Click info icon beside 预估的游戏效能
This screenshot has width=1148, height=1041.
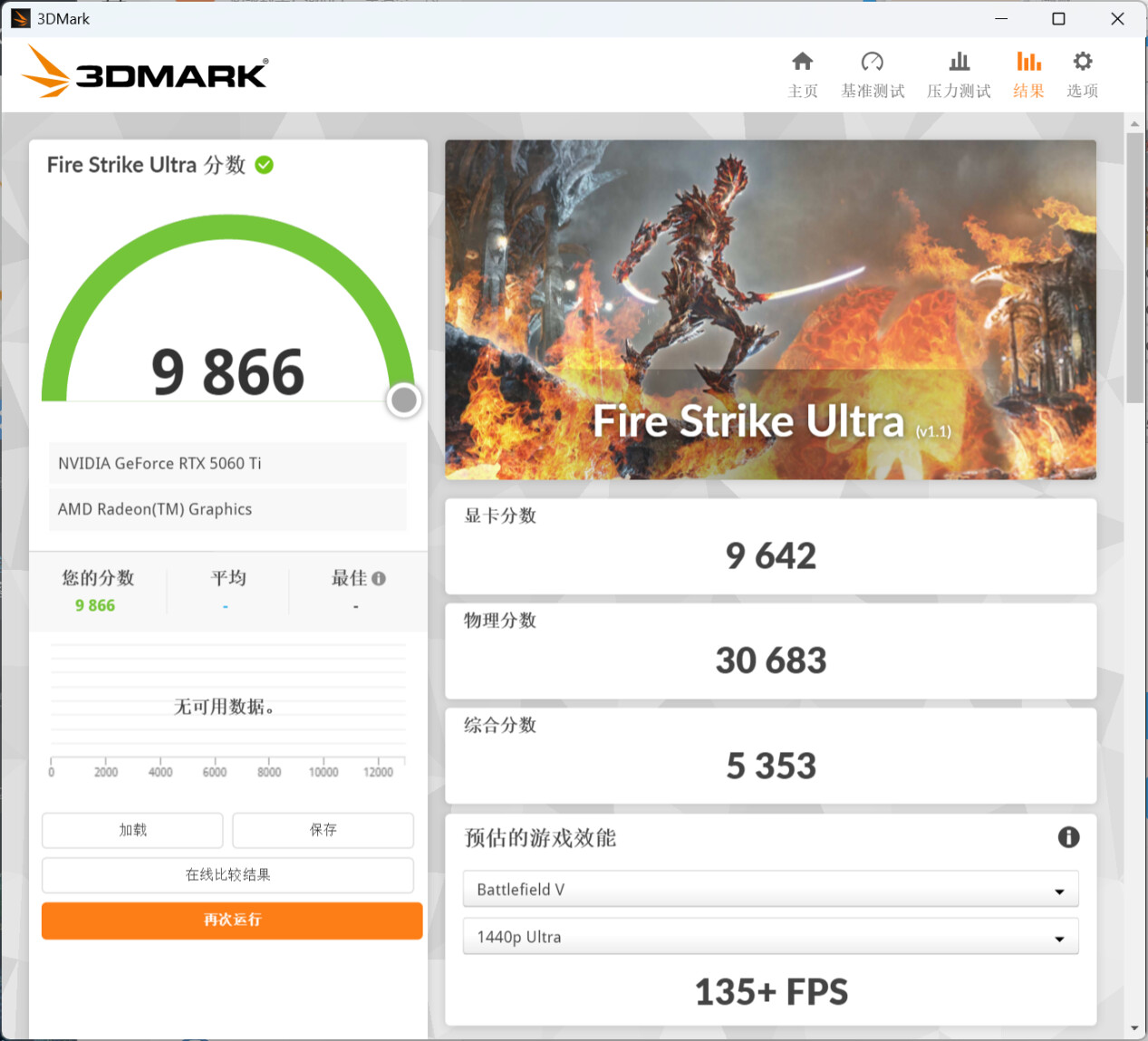(1068, 837)
